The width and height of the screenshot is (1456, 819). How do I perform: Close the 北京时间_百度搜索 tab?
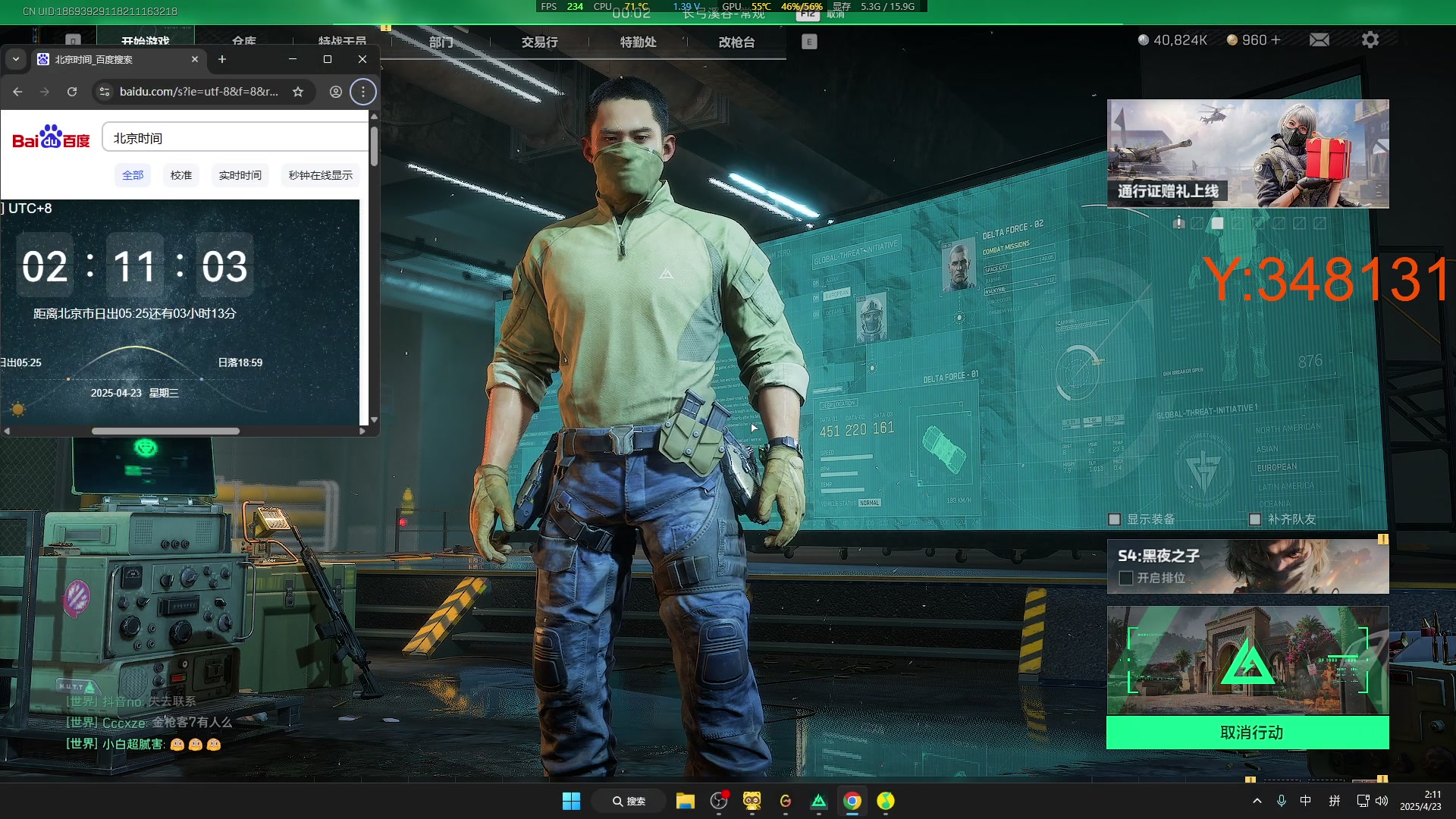195,59
